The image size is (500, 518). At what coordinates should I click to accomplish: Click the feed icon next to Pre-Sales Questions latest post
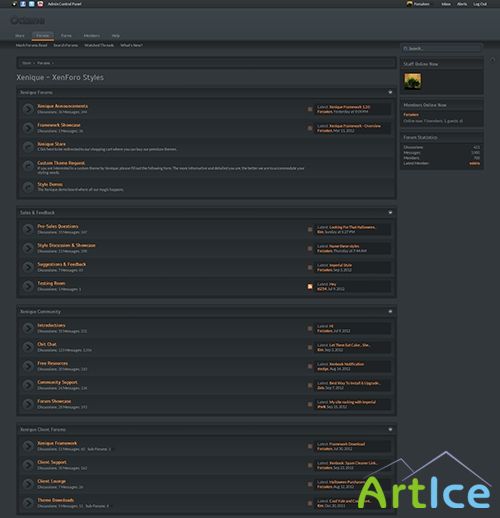[310, 229]
